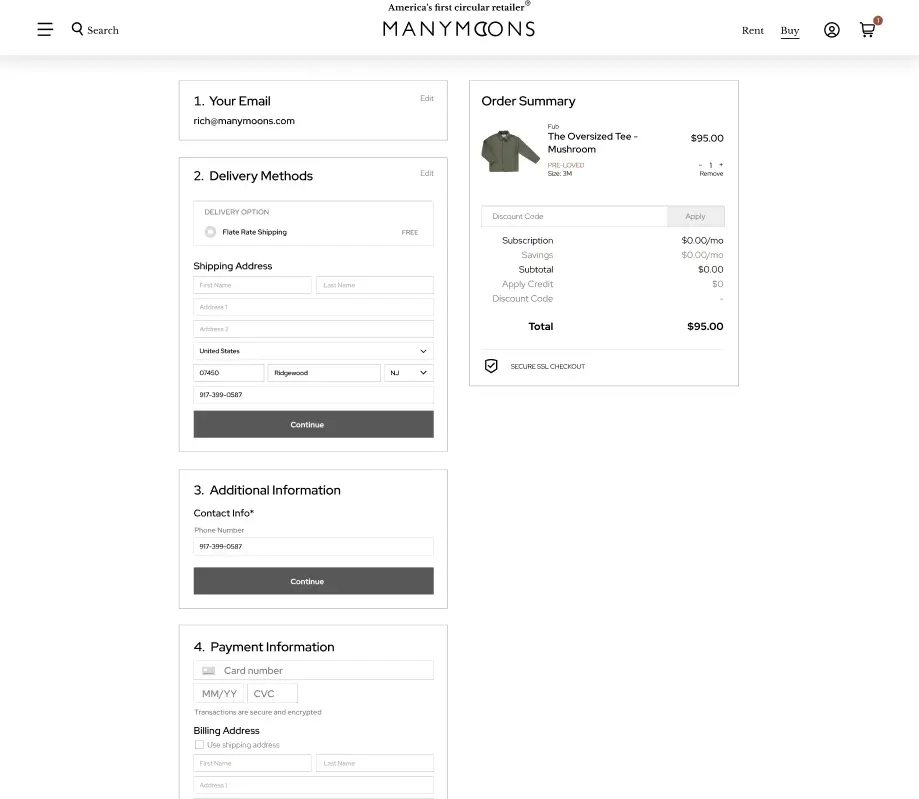Switch to the Rent tab

point(752,30)
